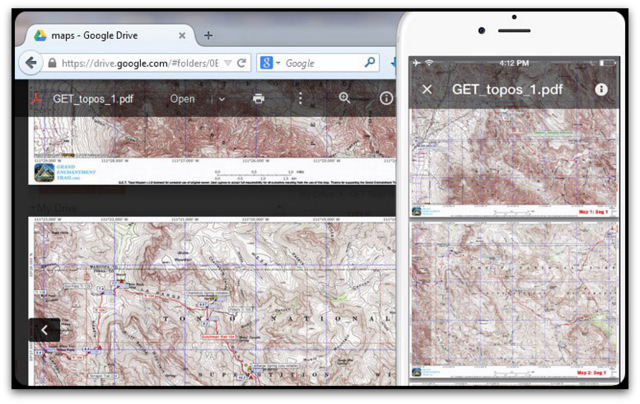This screenshot has height=404, width=640.
Task: Open the address bar history dropdown arrow
Action: (228, 63)
